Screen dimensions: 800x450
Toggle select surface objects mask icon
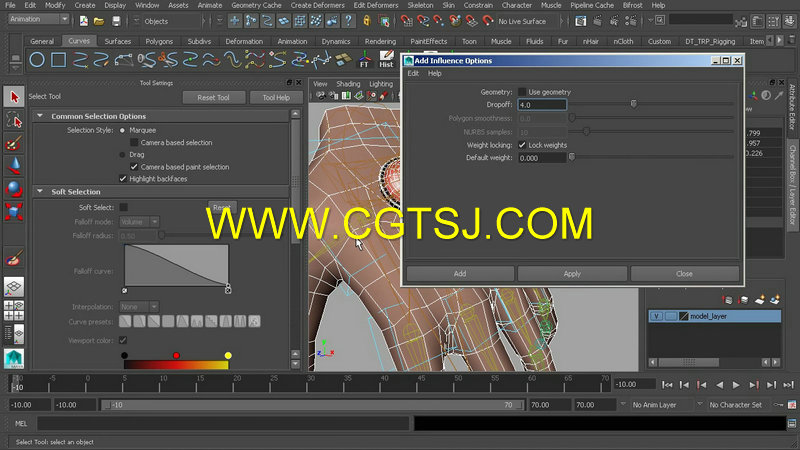pyautogui.click(x=284, y=21)
